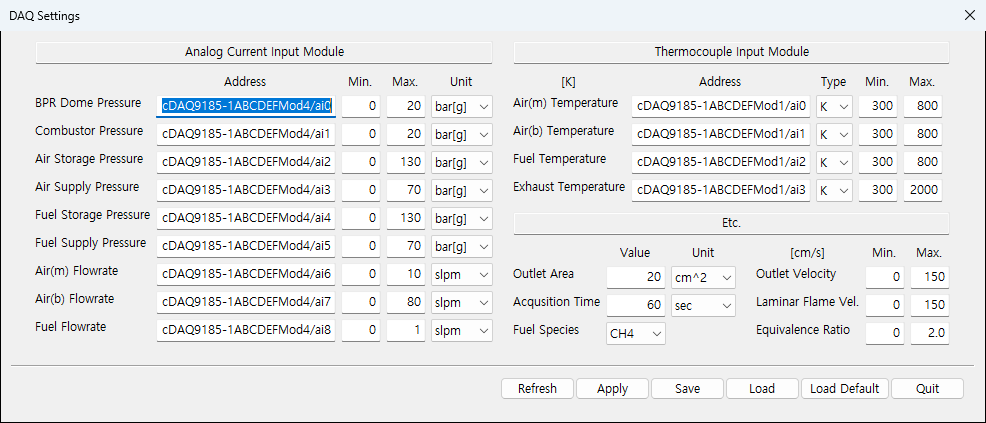
Task: Open Combustor Pressure unit dropdown
Action: [462, 135]
